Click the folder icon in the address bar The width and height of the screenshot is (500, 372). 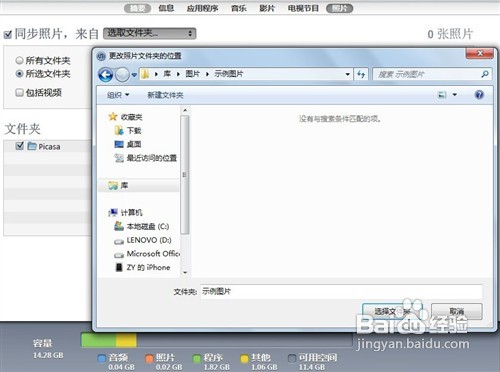(x=145, y=74)
